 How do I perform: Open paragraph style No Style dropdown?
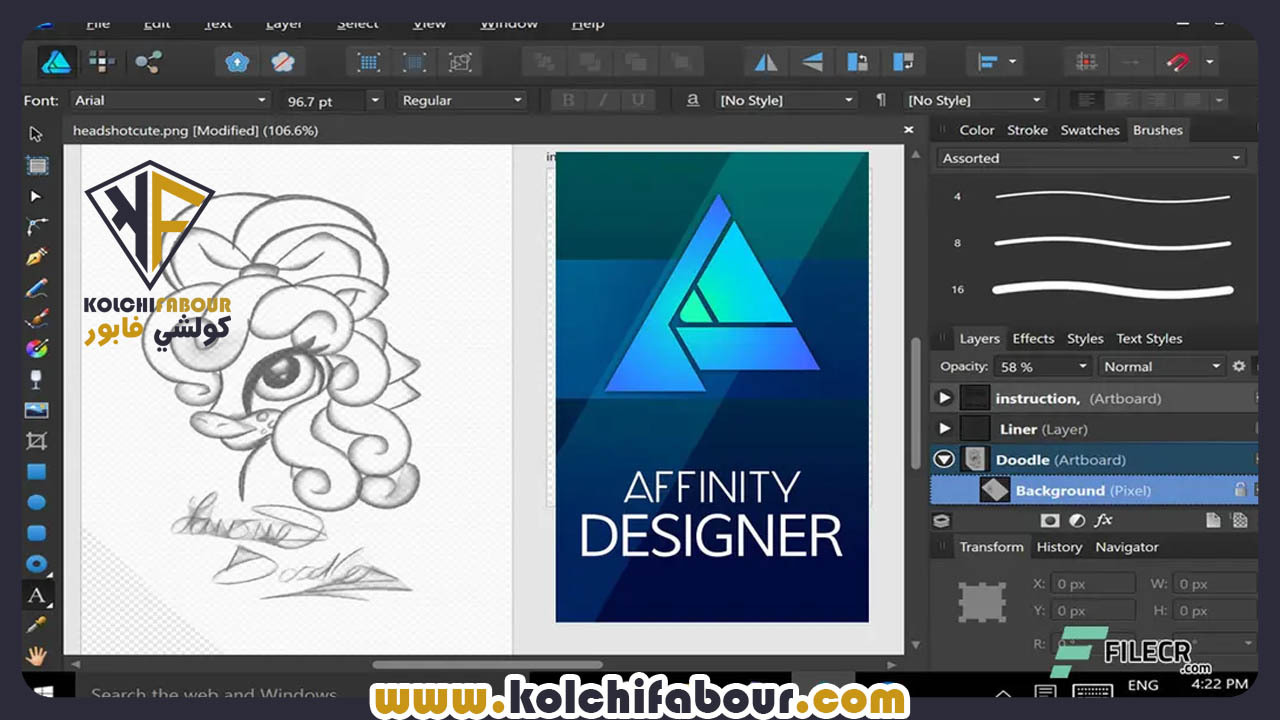974,100
